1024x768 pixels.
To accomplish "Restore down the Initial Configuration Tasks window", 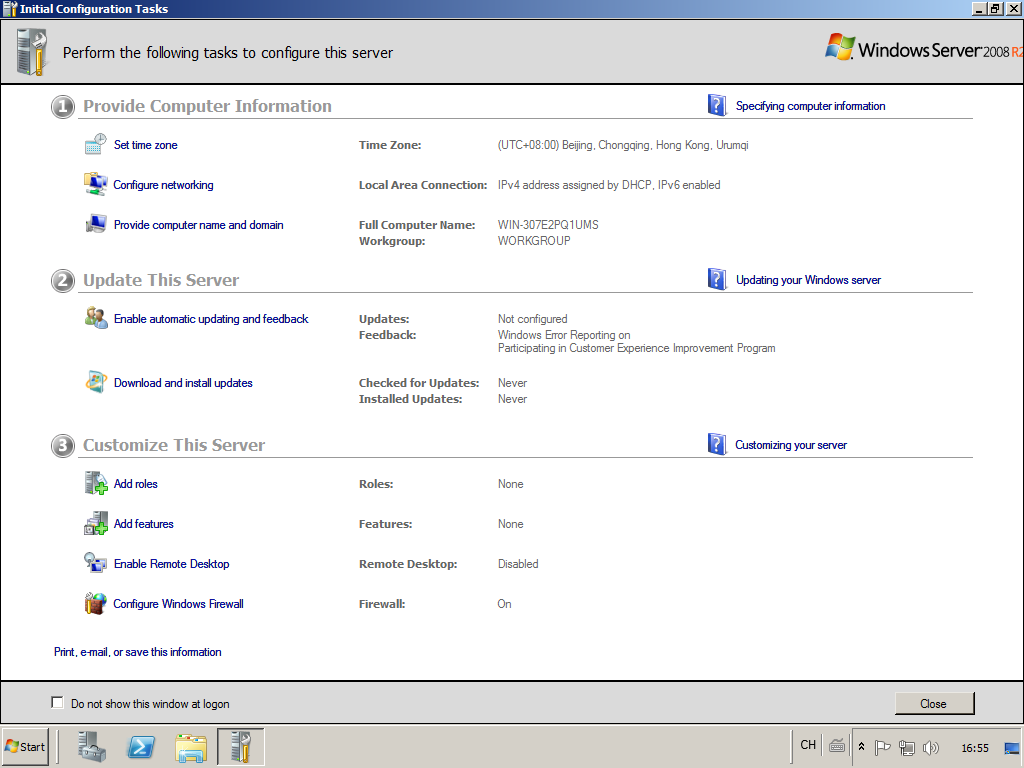I will click(x=995, y=8).
